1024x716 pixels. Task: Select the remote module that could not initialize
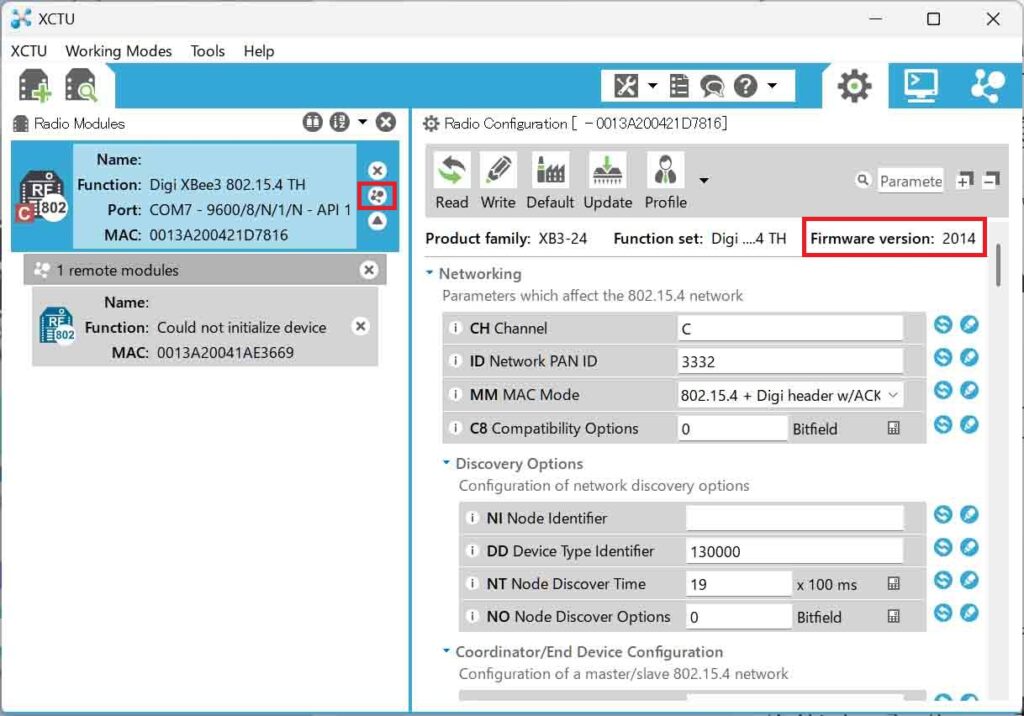point(205,327)
